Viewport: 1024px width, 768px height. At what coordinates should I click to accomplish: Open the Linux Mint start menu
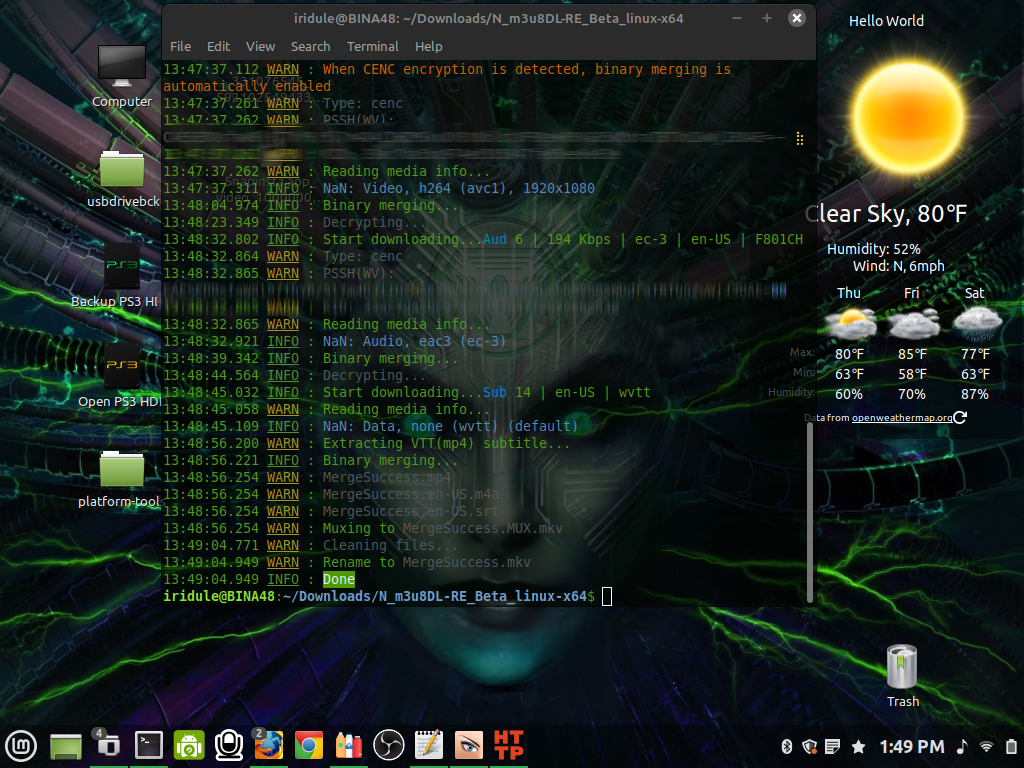pos(21,745)
